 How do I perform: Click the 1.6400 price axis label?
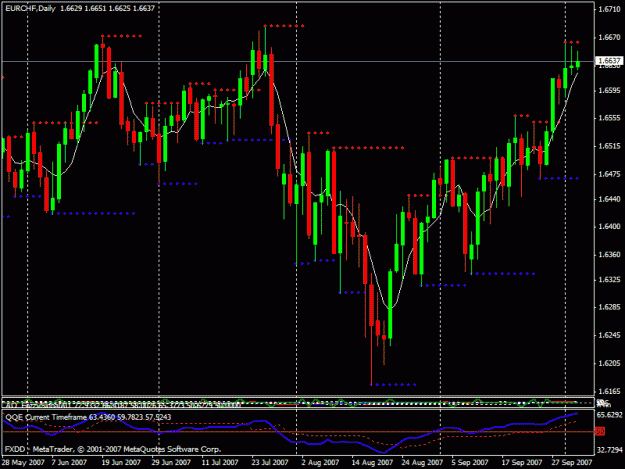point(609,226)
